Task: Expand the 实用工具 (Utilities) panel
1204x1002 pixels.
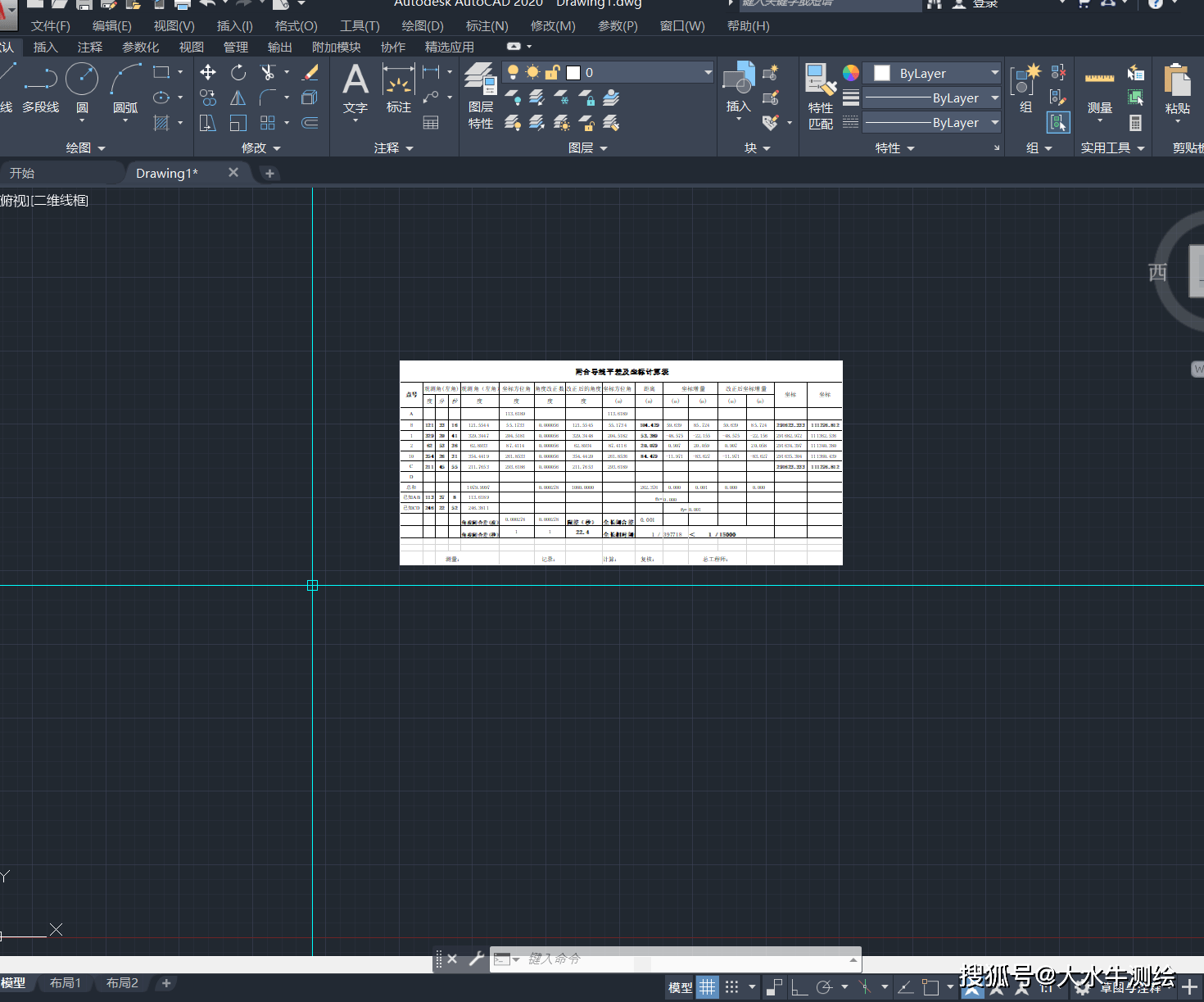Action: click(1113, 147)
